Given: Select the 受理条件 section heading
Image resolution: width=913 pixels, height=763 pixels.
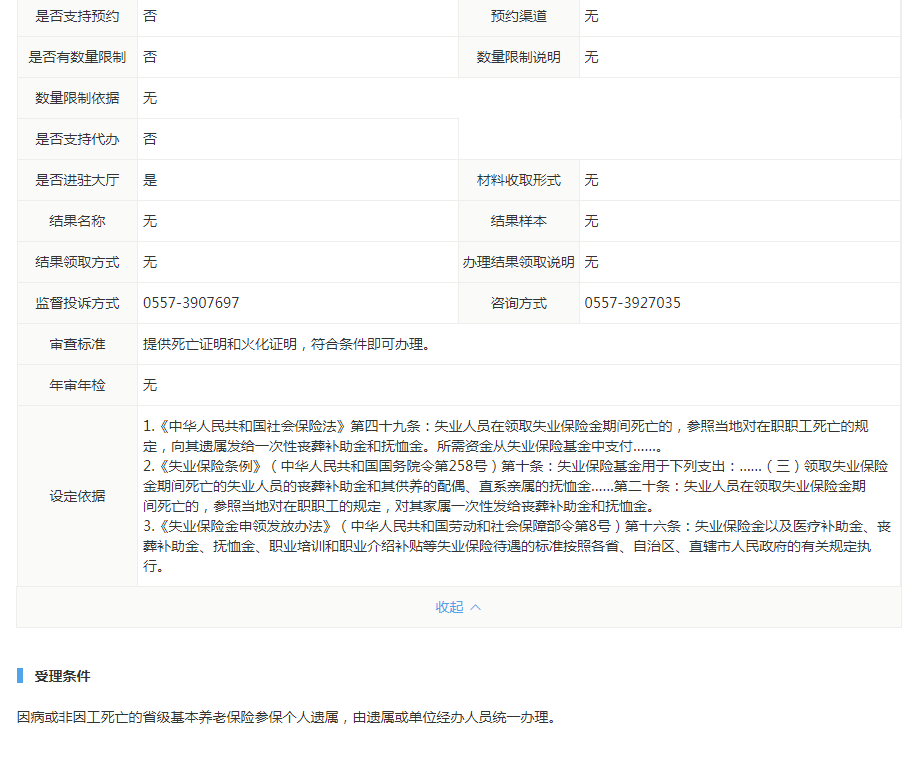Looking at the screenshot, I should tap(62, 676).
